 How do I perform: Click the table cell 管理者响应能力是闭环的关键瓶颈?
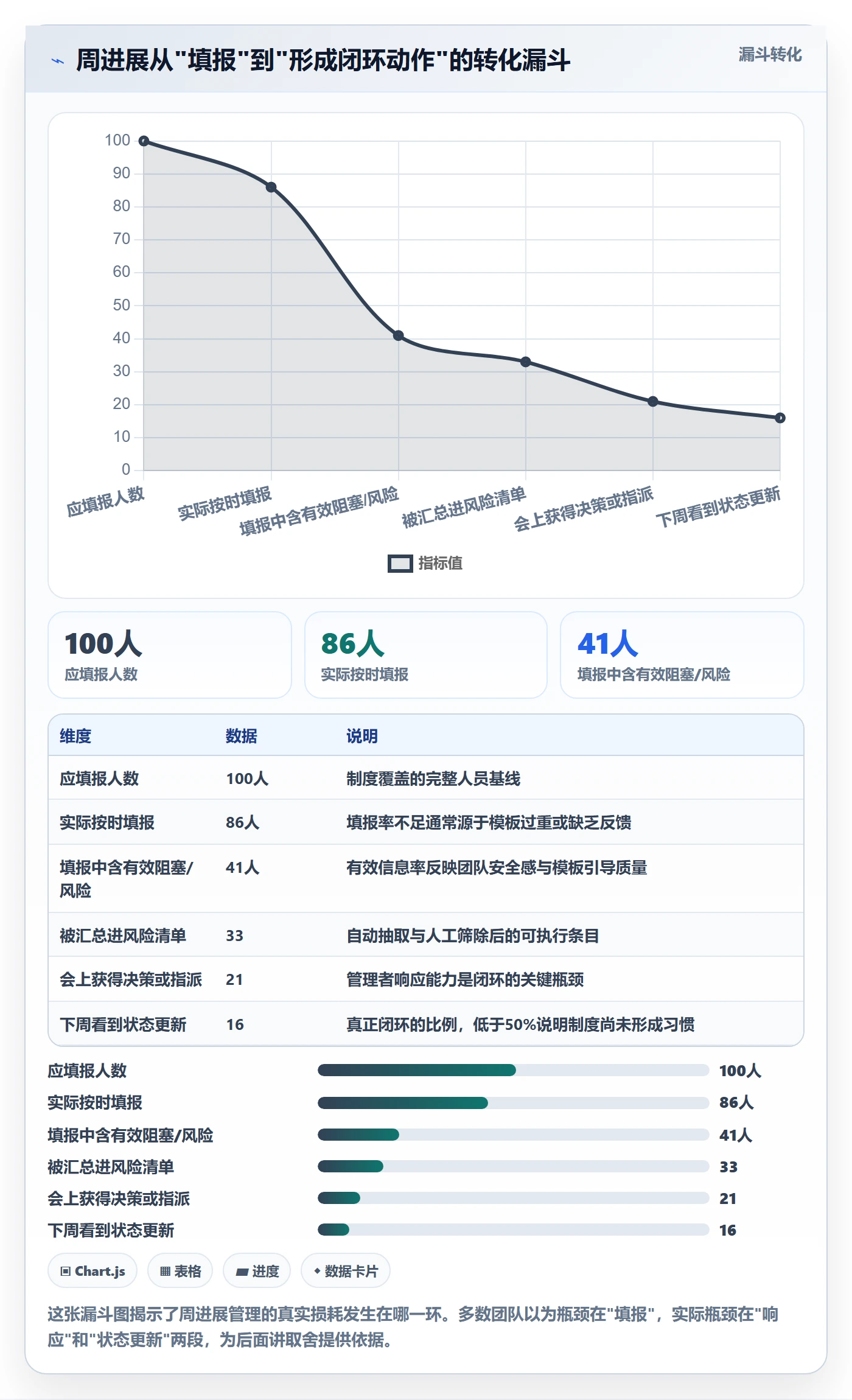click(x=465, y=979)
